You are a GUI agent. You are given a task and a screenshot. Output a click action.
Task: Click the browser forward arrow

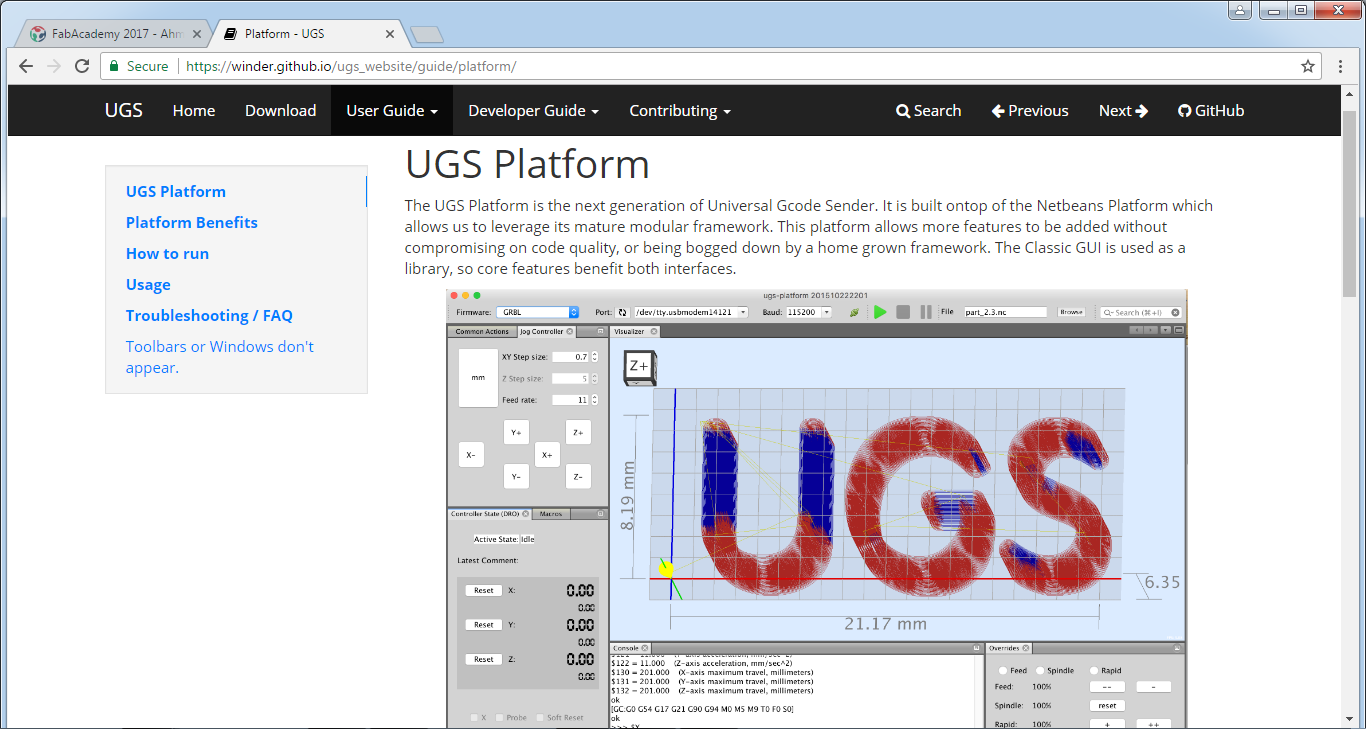[x=54, y=66]
